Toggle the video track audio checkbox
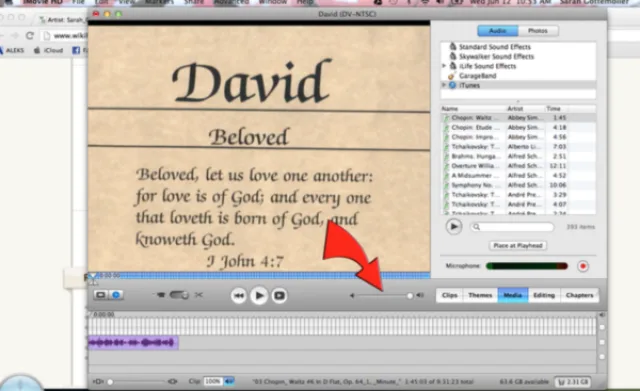This screenshot has height=391, width=640. click(602, 327)
